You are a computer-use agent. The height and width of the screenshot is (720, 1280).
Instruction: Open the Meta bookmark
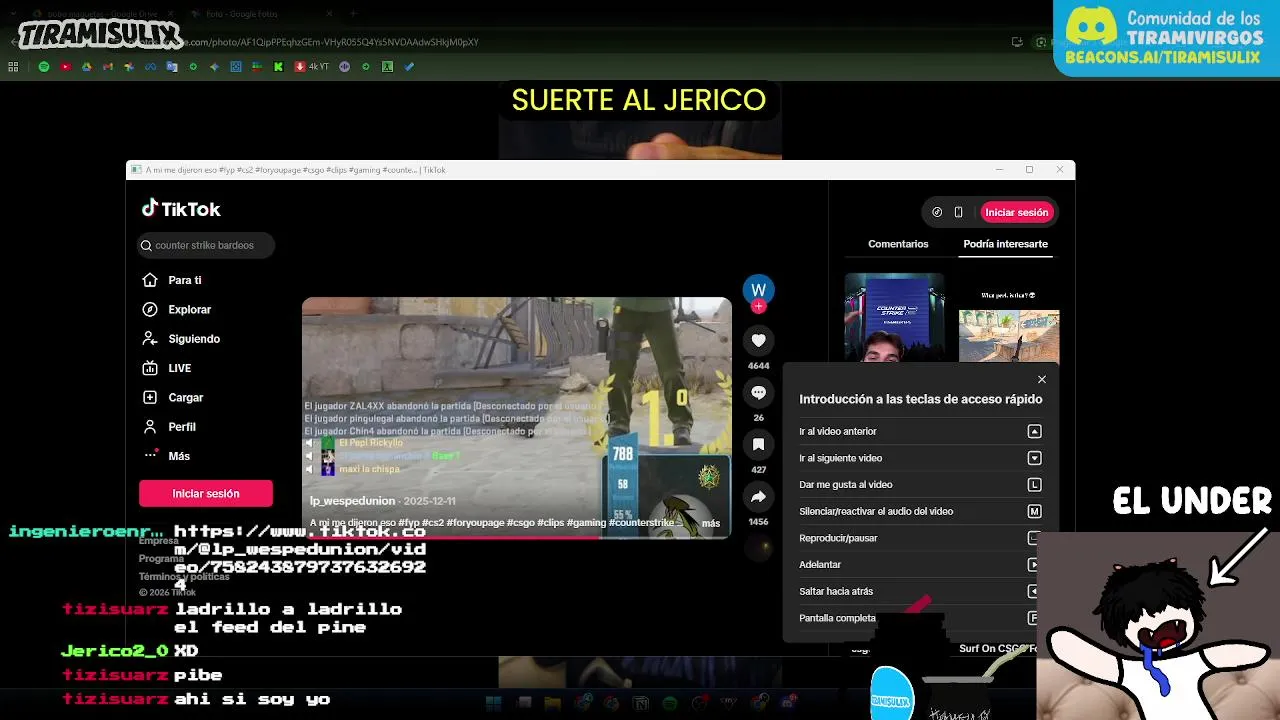coord(150,67)
